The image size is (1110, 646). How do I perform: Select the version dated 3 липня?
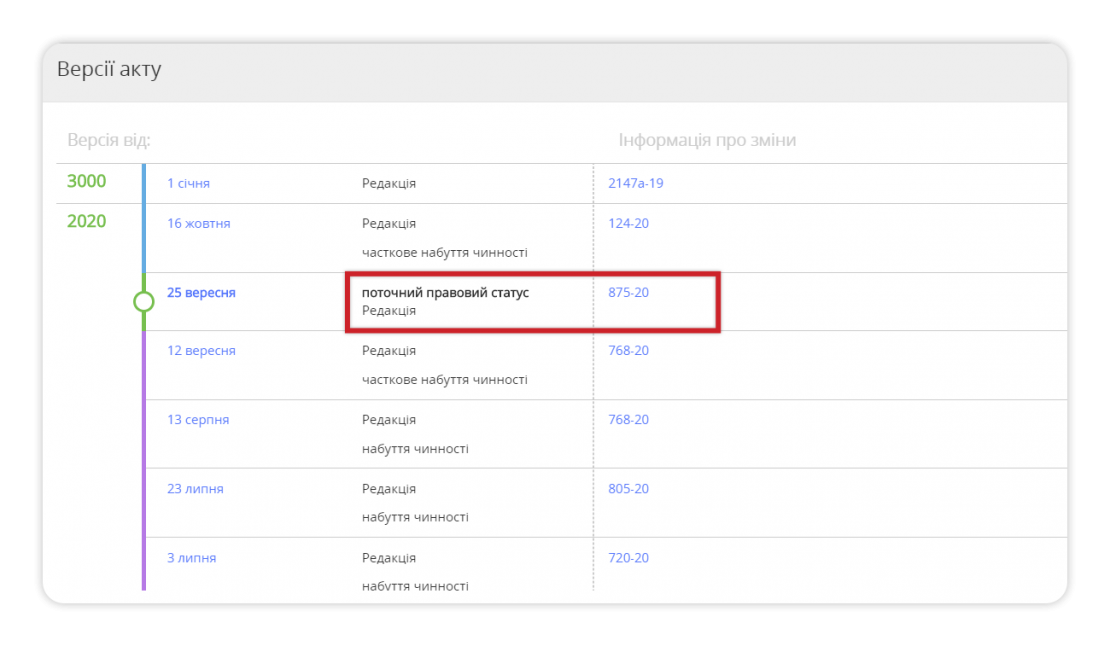pos(190,557)
